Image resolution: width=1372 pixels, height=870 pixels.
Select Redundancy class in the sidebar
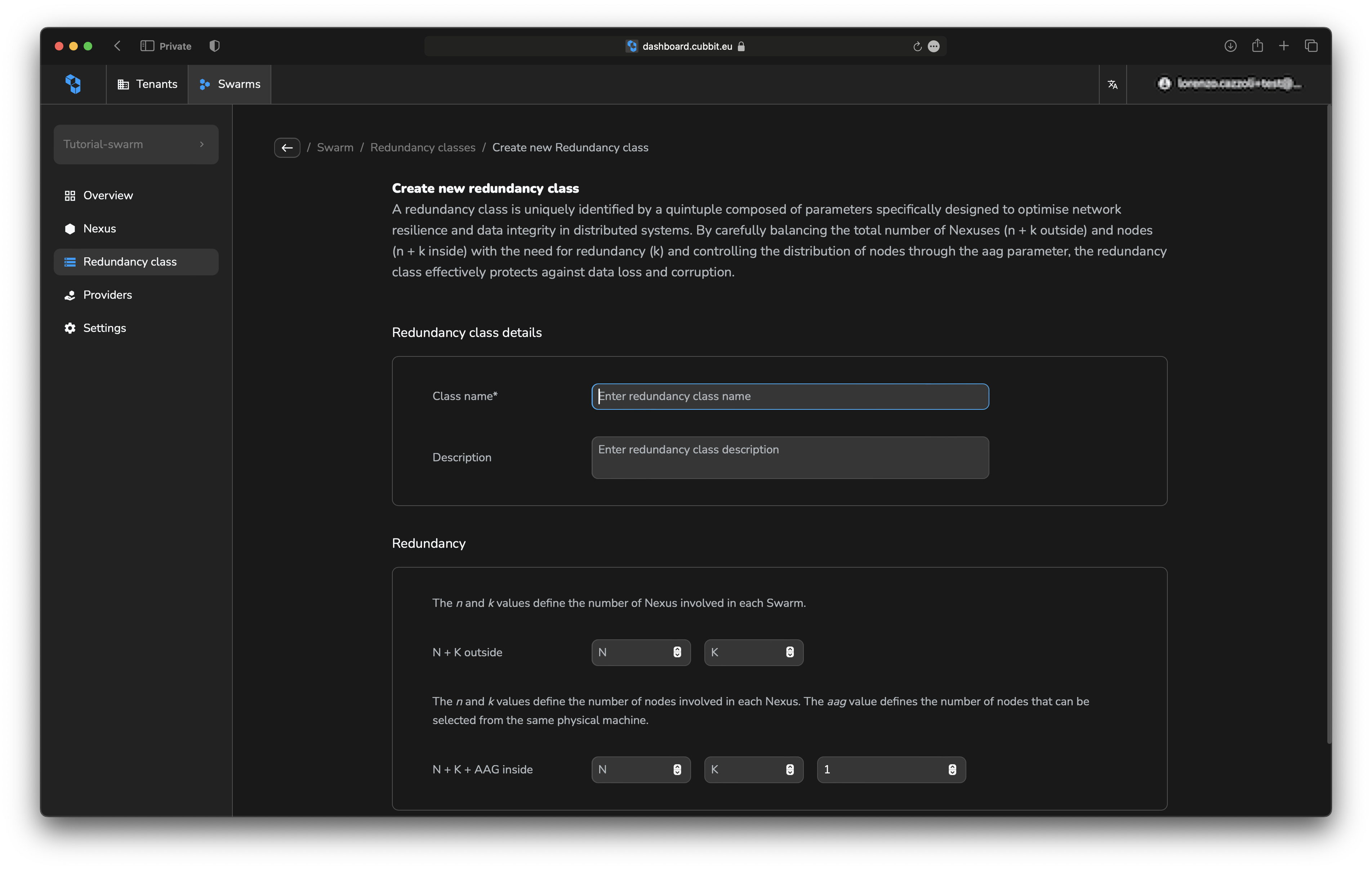click(135, 262)
